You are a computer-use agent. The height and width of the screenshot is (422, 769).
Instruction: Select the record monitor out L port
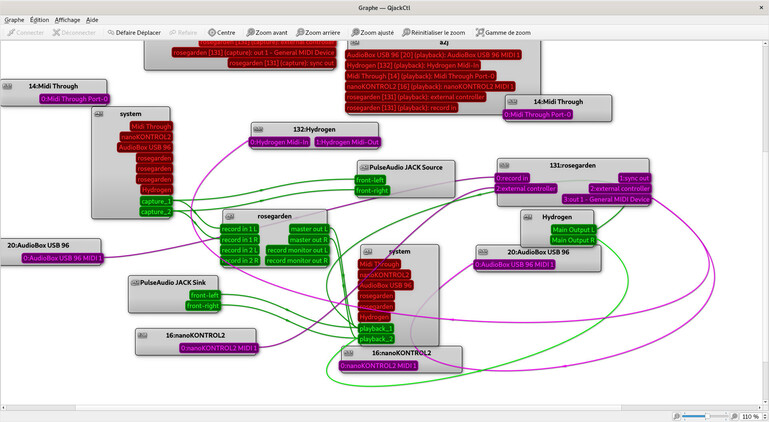pos(297,250)
